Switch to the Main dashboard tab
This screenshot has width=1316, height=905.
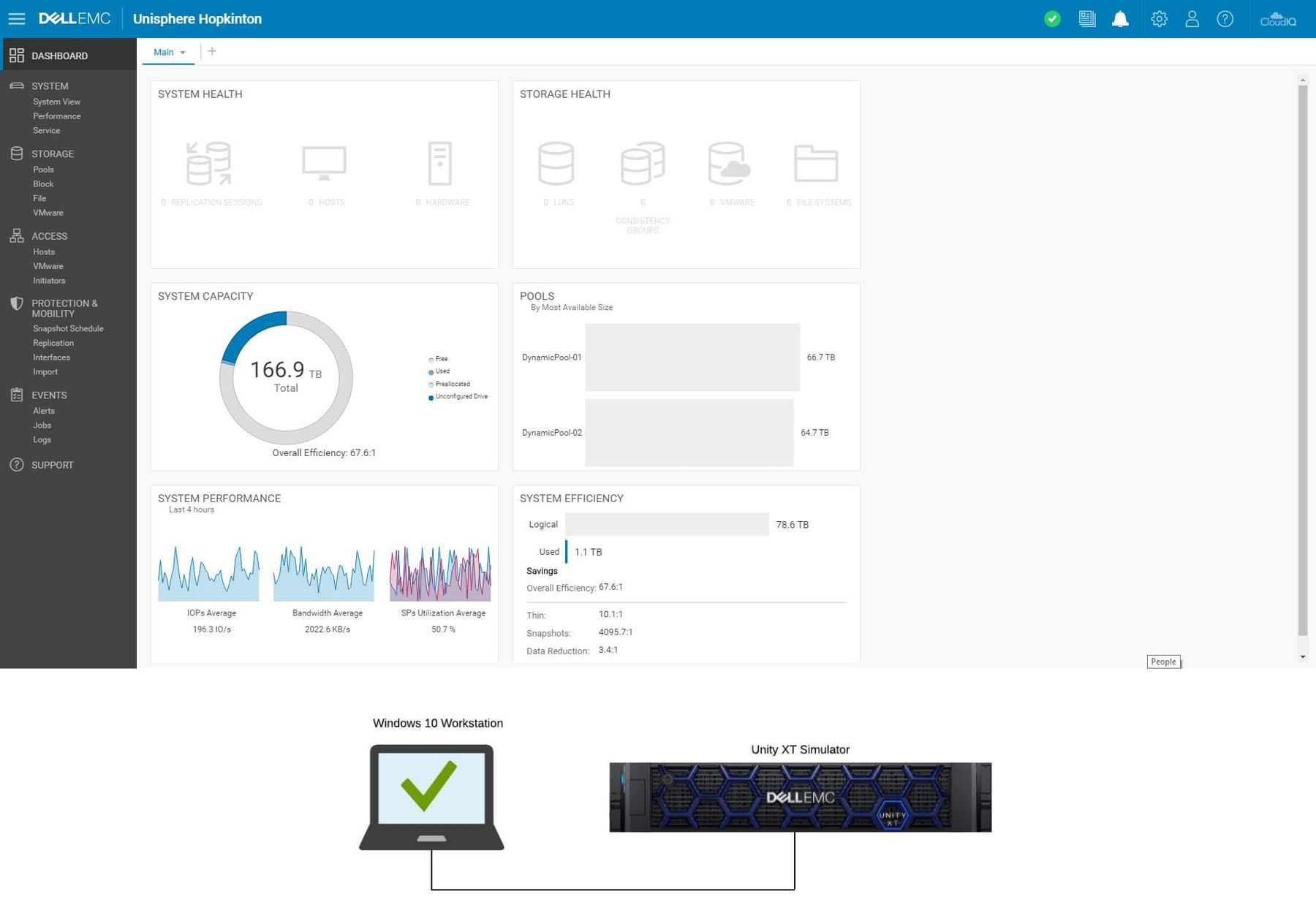[164, 52]
